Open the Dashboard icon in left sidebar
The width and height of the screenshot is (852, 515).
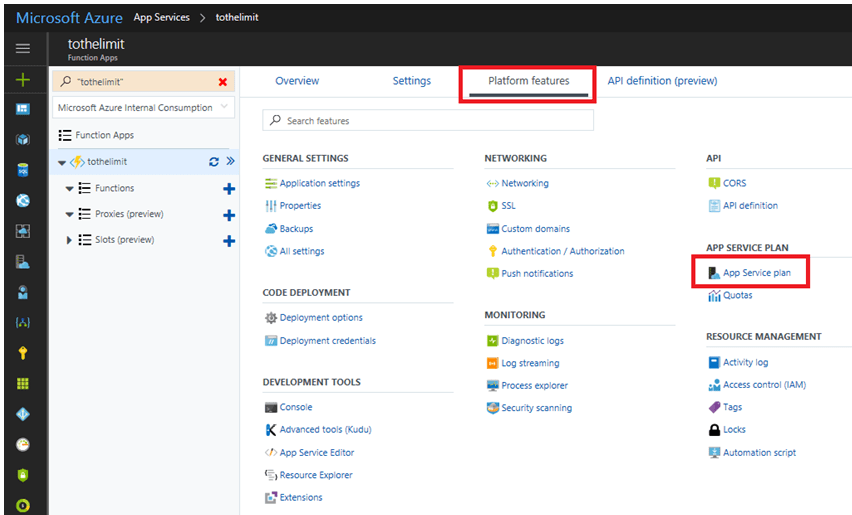pos(23,109)
